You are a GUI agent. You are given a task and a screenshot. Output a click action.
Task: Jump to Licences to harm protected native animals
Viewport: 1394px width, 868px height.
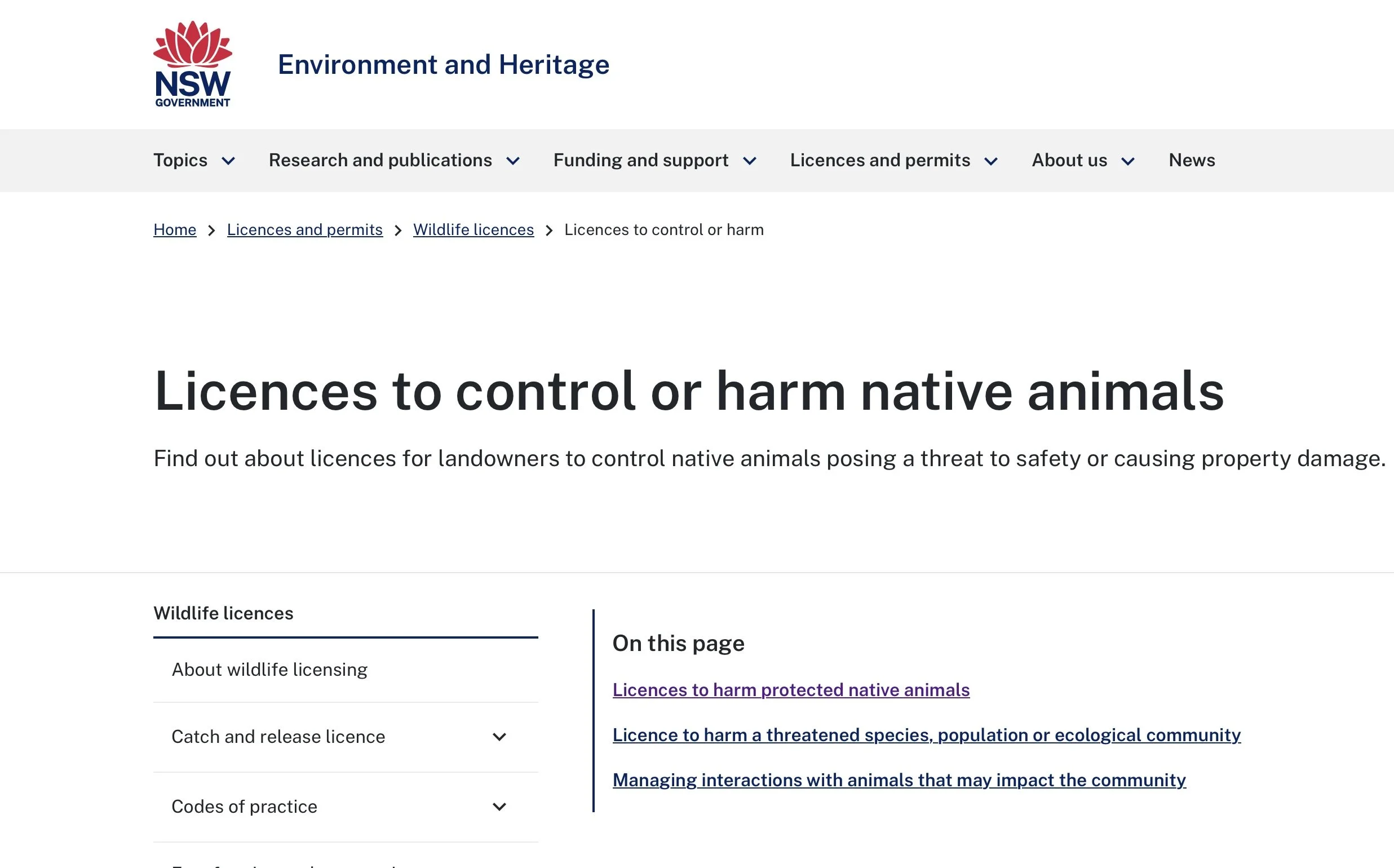pyautogui.click(x=791, y=689)
